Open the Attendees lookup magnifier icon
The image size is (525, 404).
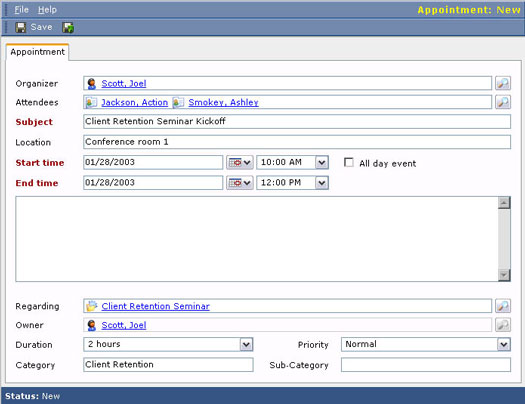[x=503, y=102]
